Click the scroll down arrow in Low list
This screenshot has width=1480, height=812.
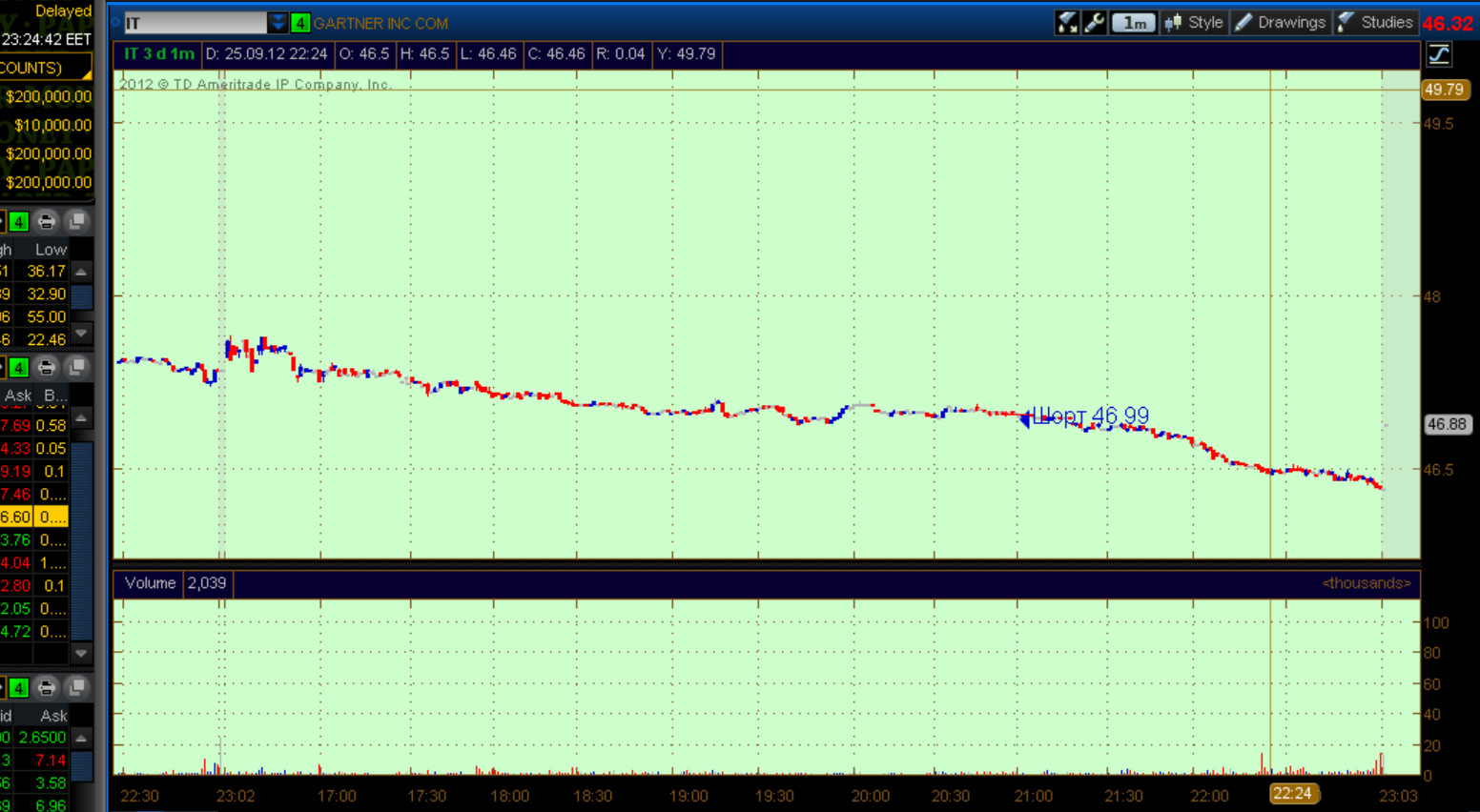pyautogui.click(x=82, y=333)
